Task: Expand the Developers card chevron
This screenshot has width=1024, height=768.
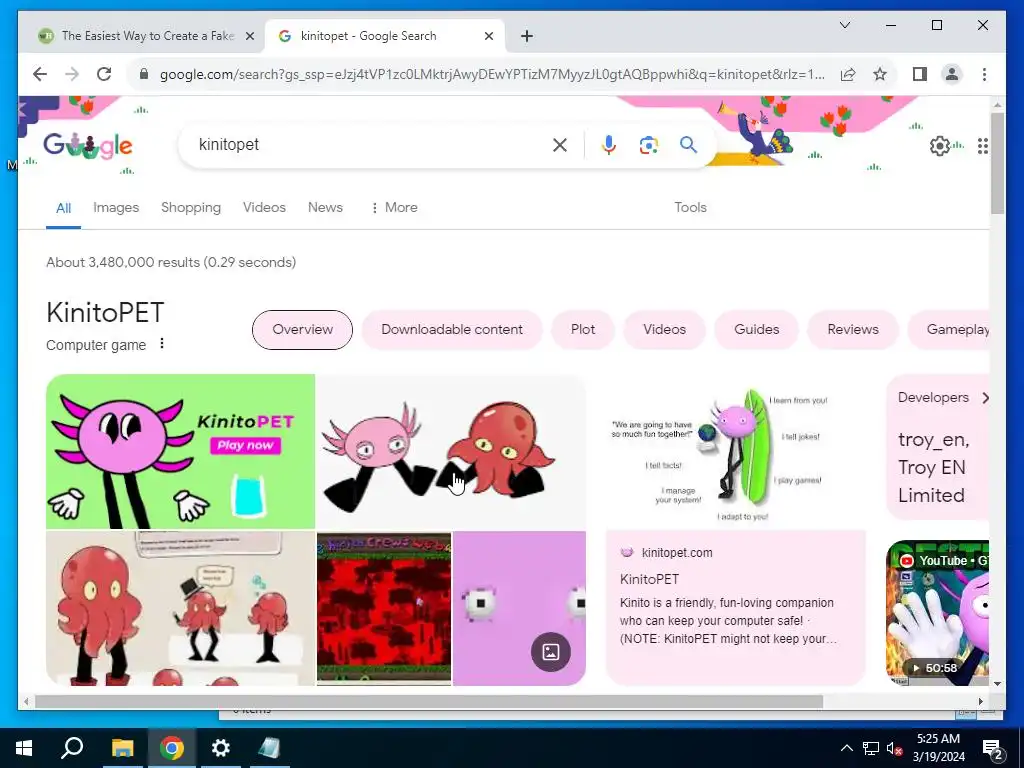Action: 985,398
